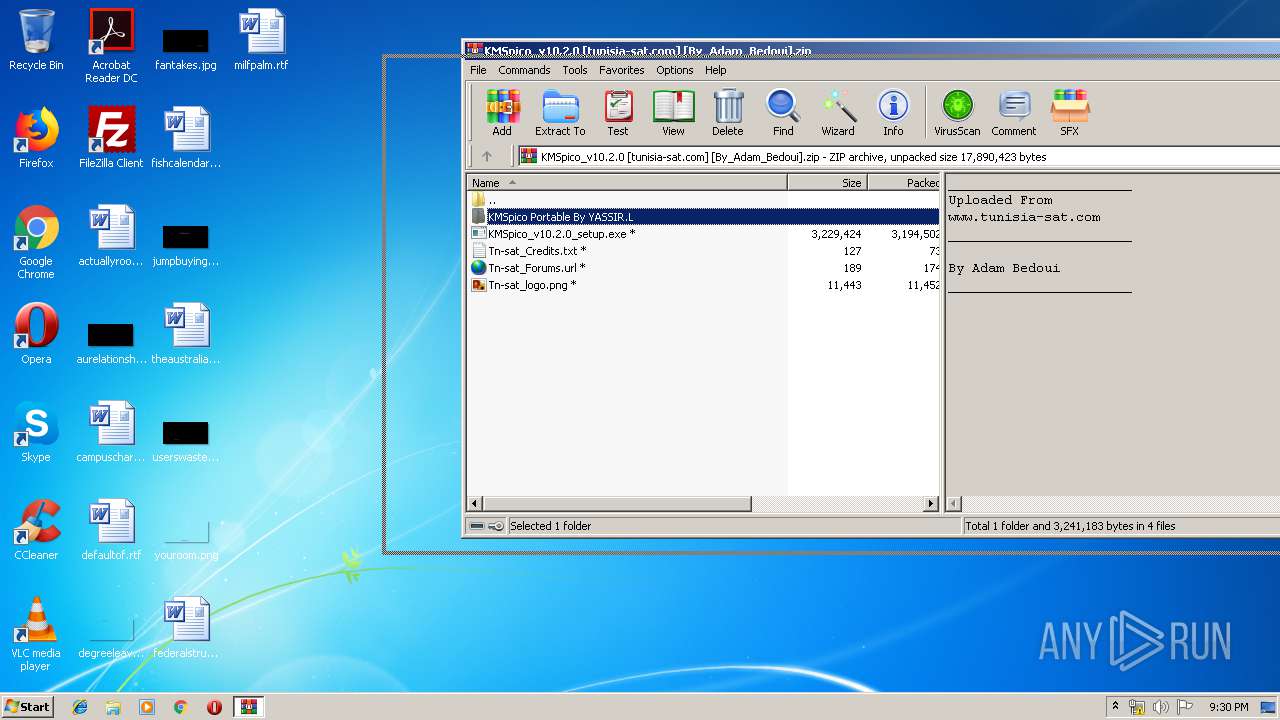Open Skype desktop shortcut
This screenshot has width=1280, height=720.
pyautogui.click(x=36, y=432)
